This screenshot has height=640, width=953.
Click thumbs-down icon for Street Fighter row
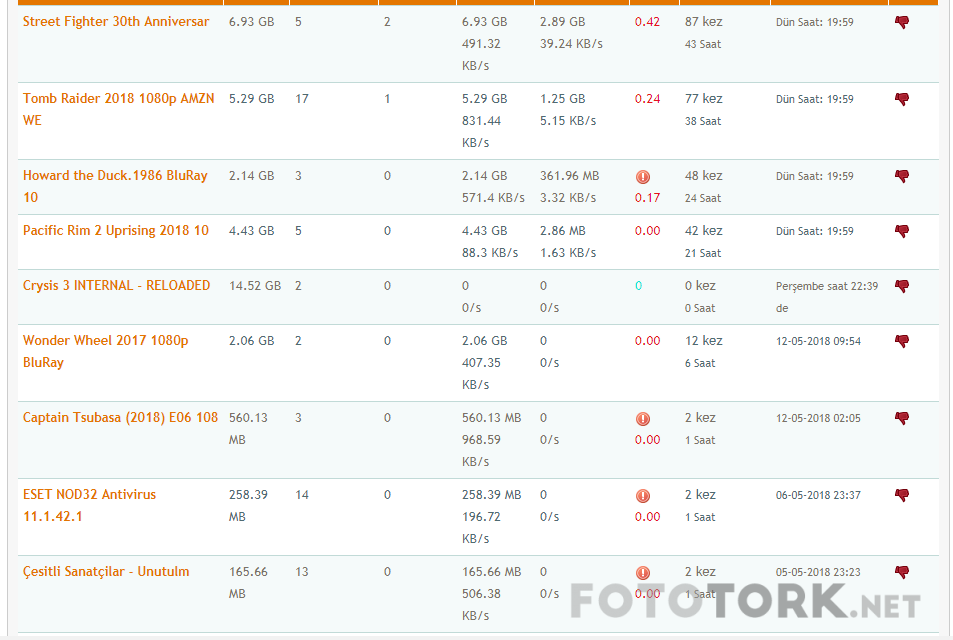pos(901,22)
